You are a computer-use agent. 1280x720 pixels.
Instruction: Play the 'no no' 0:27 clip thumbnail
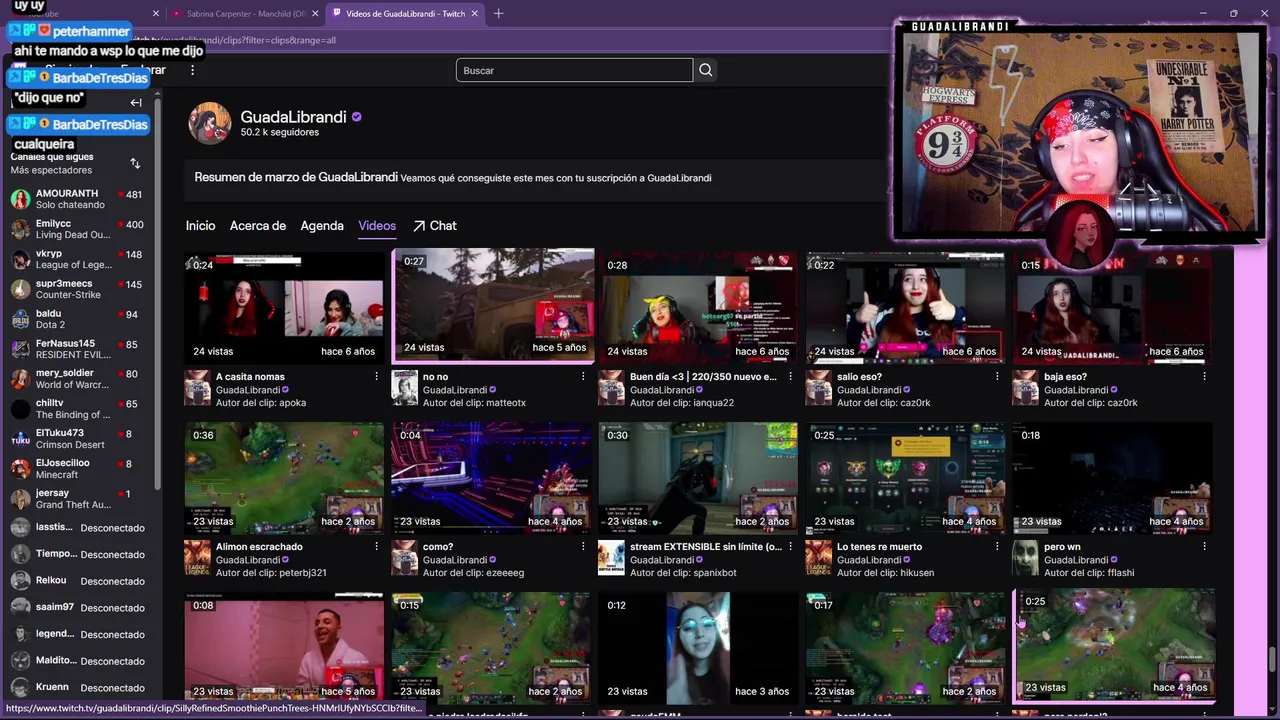coord(493,305)
